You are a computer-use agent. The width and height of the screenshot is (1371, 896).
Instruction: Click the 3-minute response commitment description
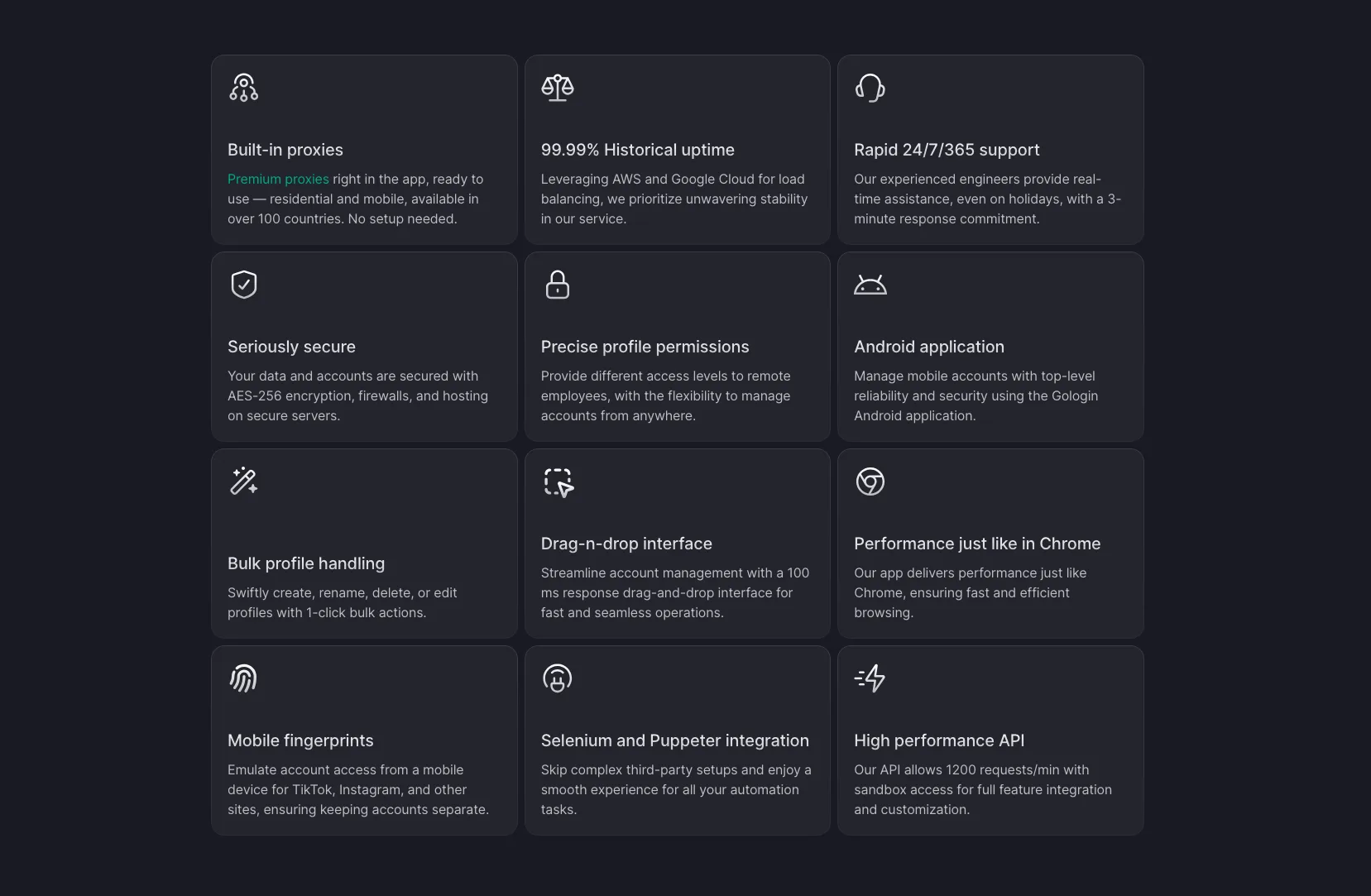(987, 199)
